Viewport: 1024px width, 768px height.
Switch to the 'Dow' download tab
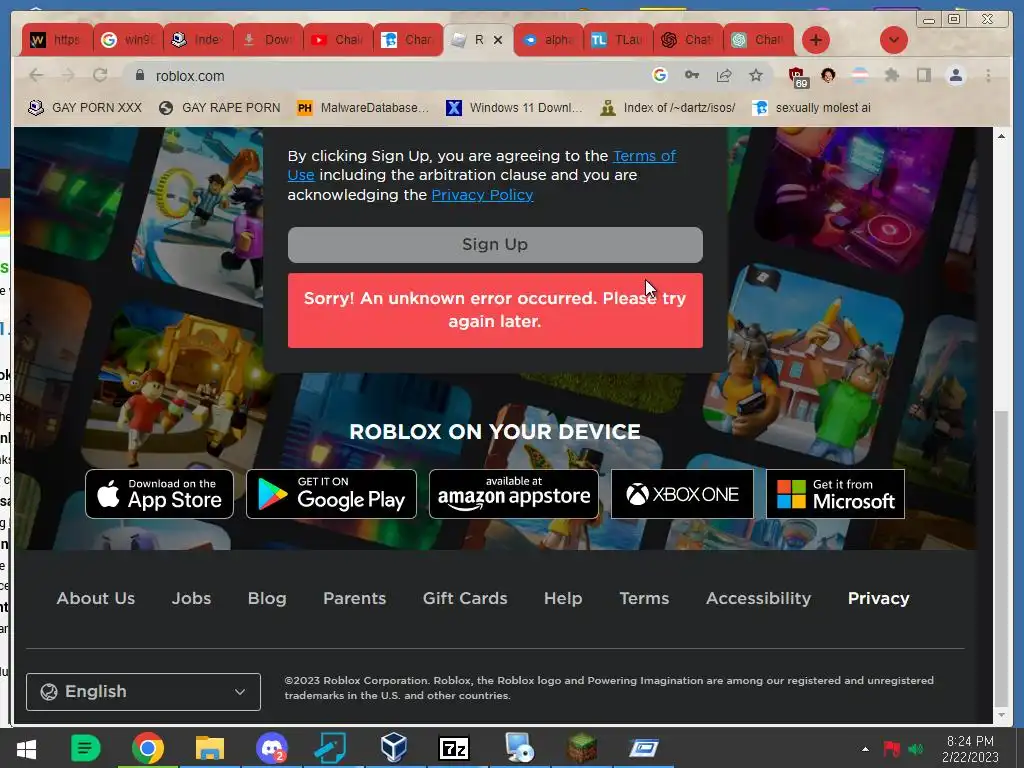(268, 40)
